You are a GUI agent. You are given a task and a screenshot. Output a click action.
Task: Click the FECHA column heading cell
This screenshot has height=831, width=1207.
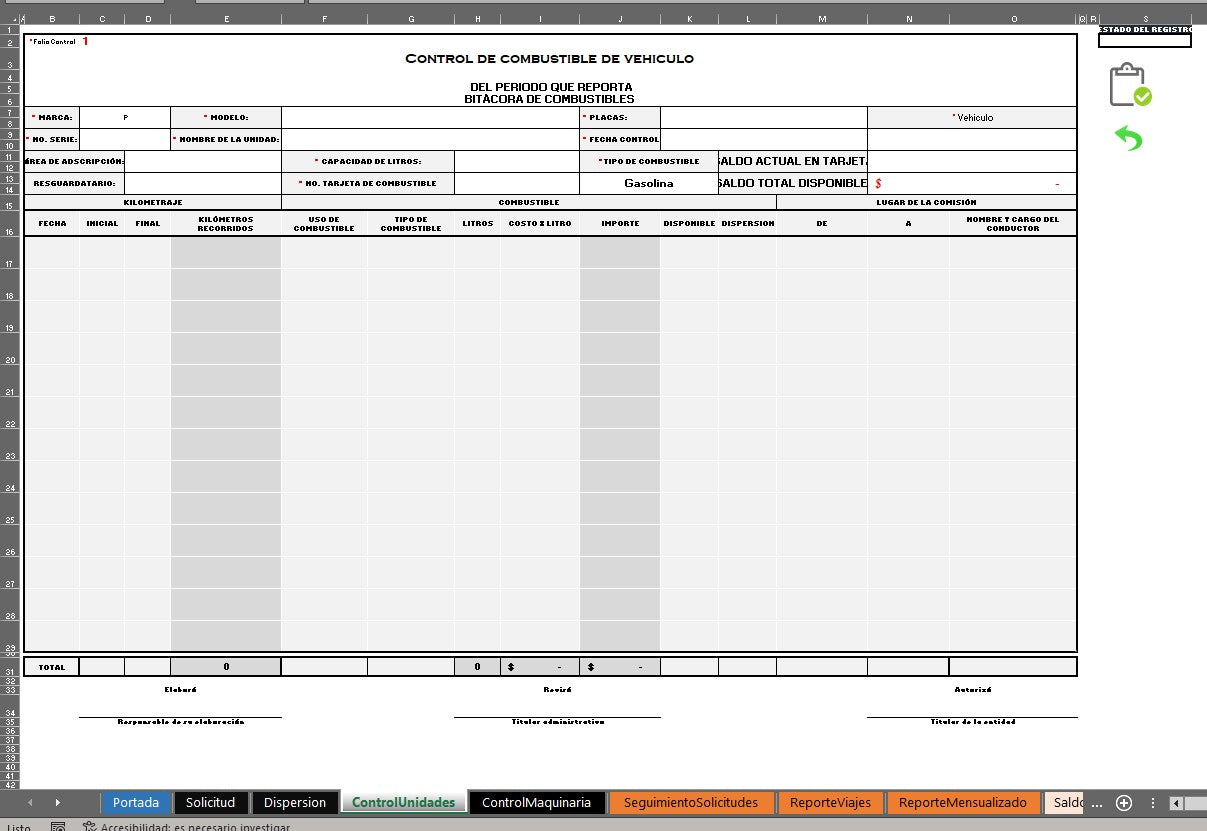(x=52, y=224)
